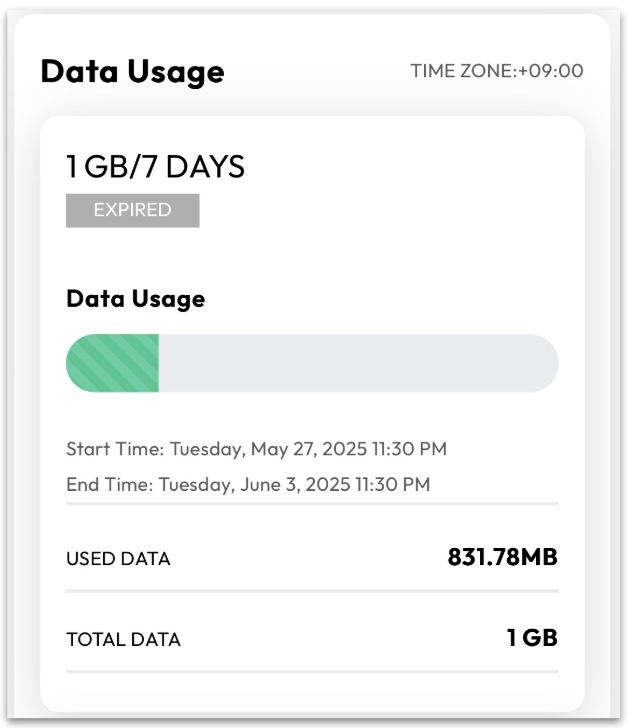Select the 1 GB/7 DAYS plan title
Screen dimensions: 628x728
tap(155, 166)
